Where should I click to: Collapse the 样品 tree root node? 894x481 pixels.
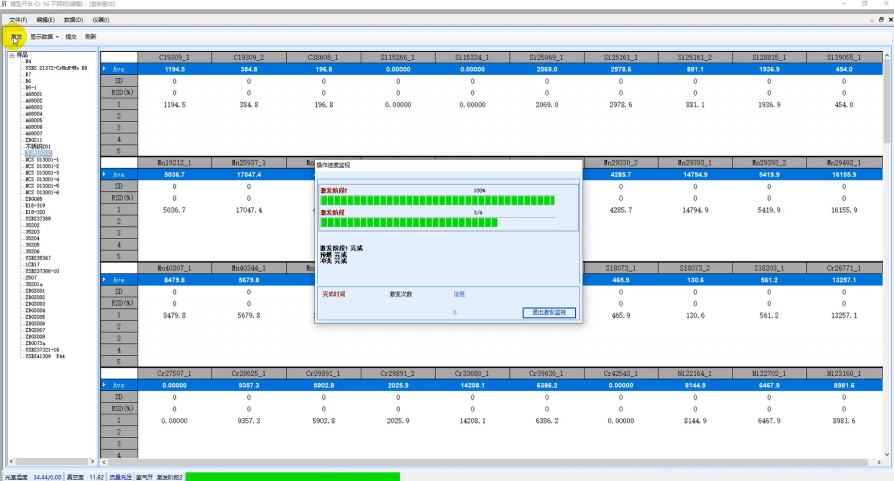(x=13, y=55)
